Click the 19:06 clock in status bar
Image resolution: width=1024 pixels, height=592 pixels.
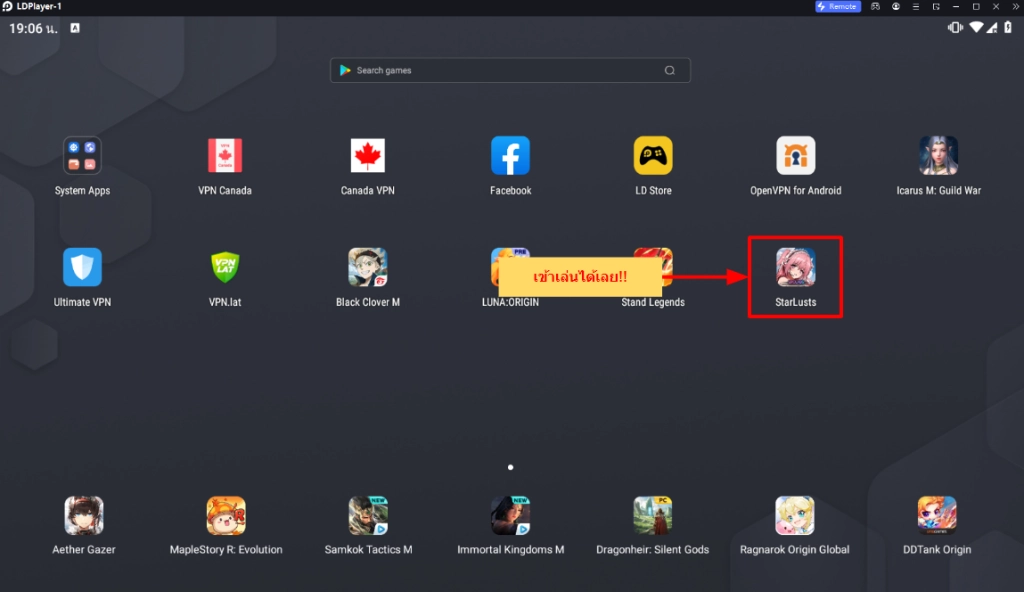(x=33, y=29)
